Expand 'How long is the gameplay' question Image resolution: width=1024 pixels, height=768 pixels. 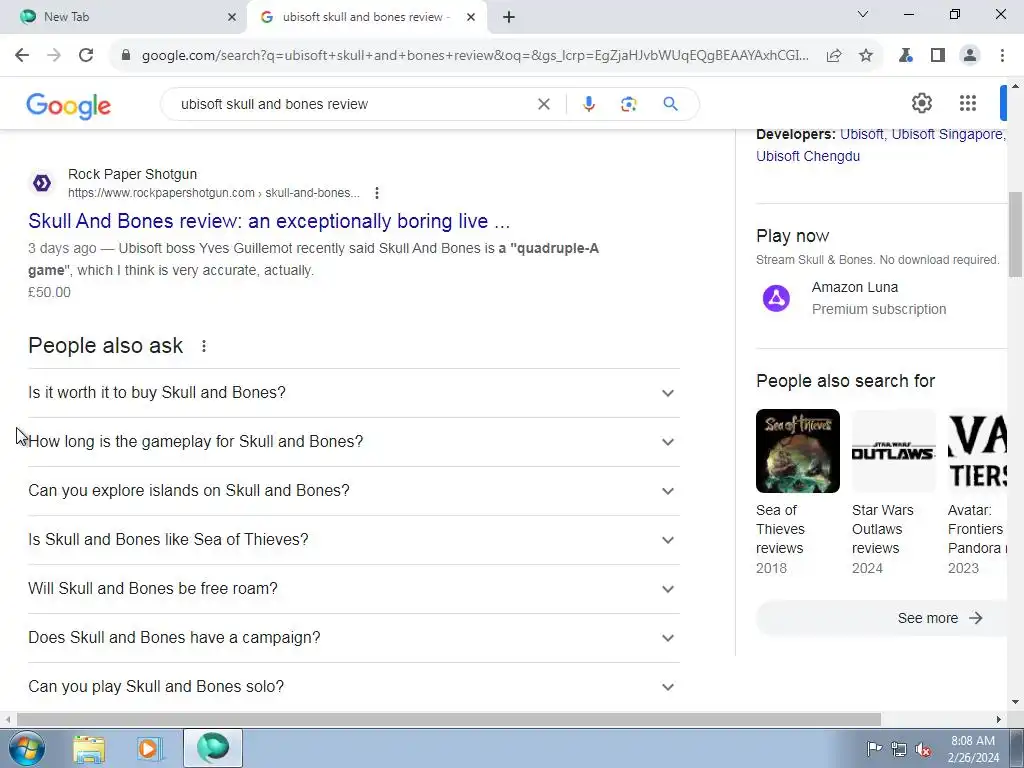tap(354, 442)
